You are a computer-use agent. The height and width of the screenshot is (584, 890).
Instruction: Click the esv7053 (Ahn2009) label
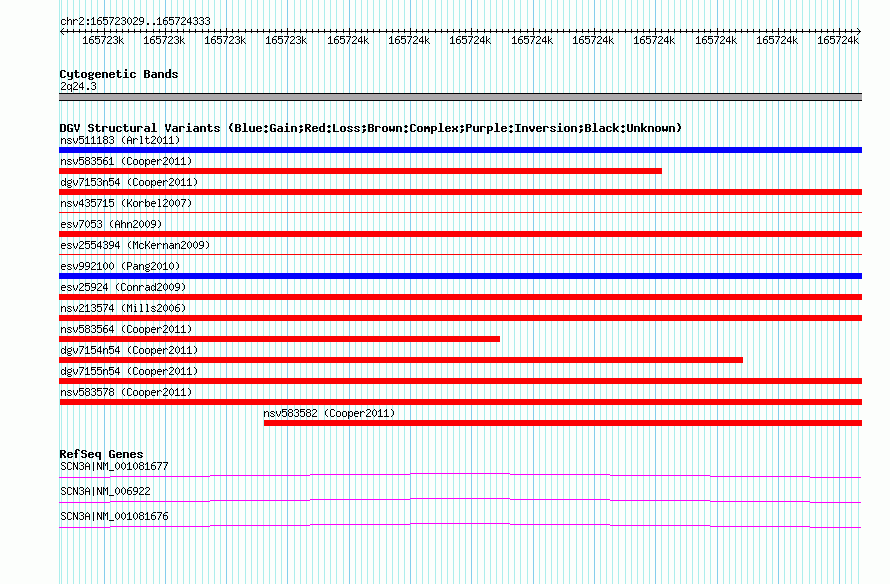click(x=111, y=224)
